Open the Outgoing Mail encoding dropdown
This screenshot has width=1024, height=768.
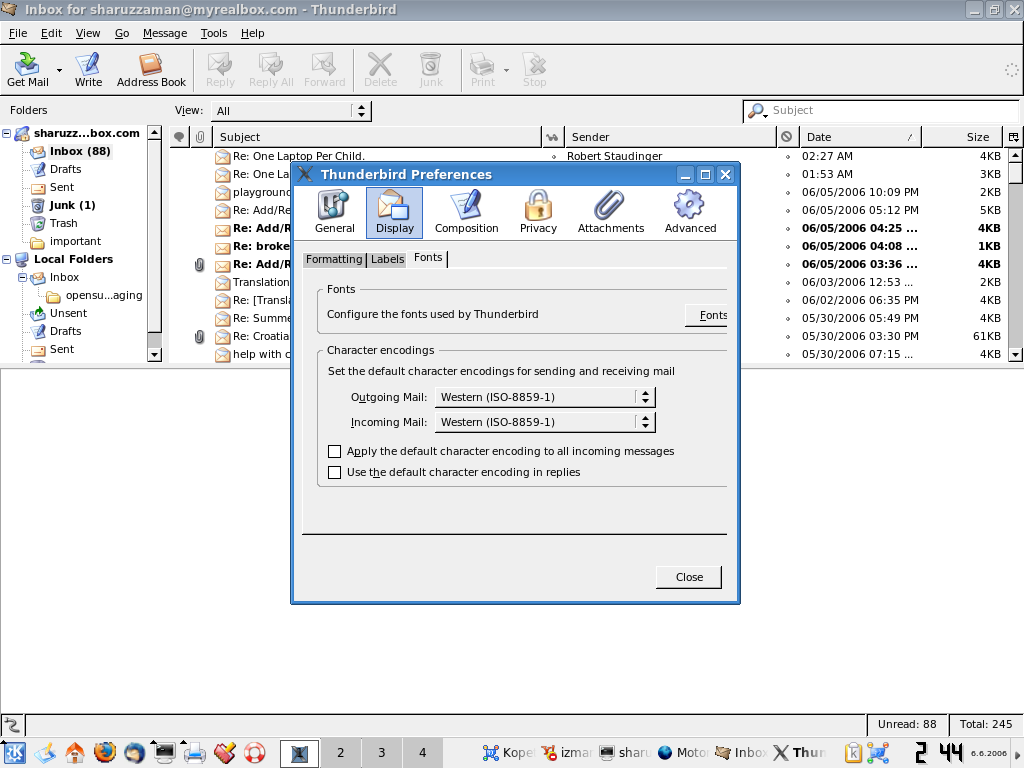pos(545,396)
